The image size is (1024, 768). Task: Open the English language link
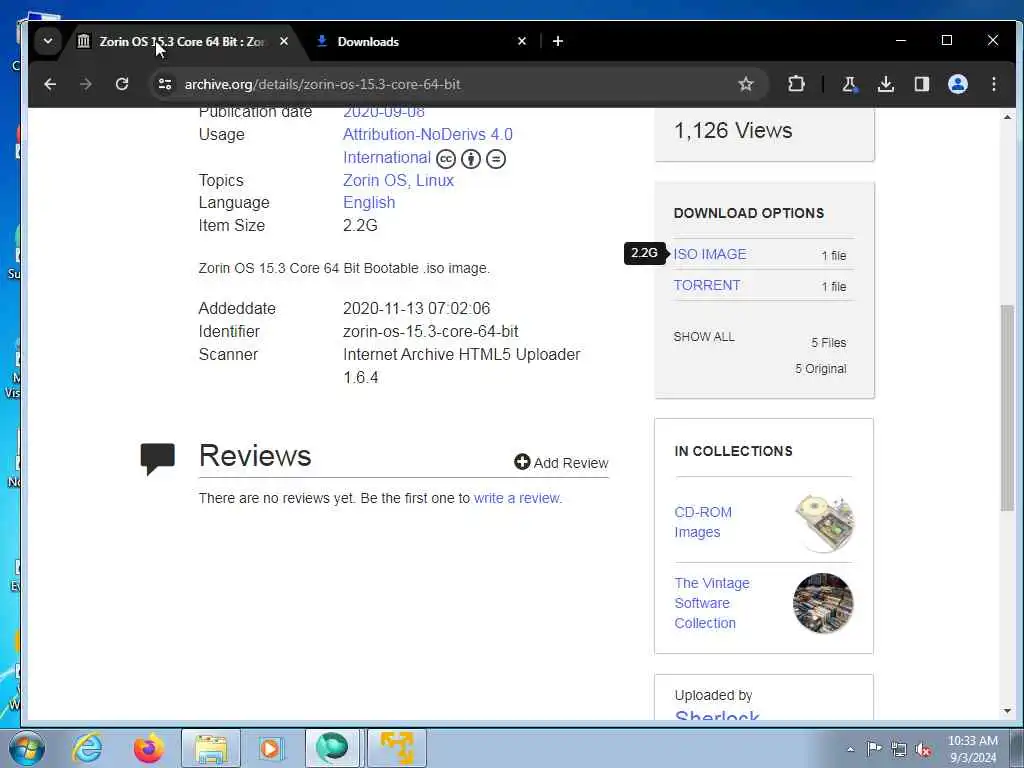tap(369, 203)
